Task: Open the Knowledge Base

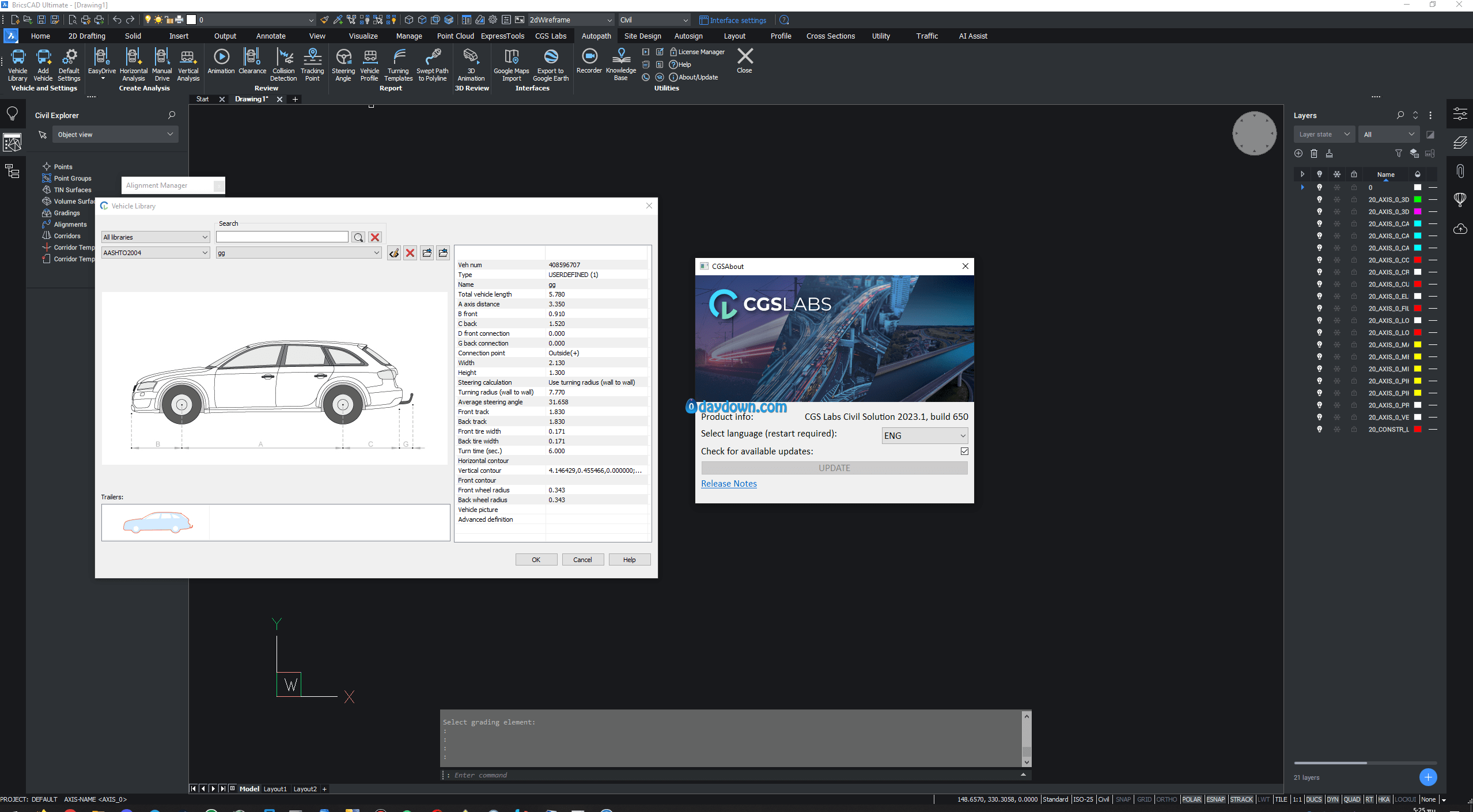Action: point(621,64)
